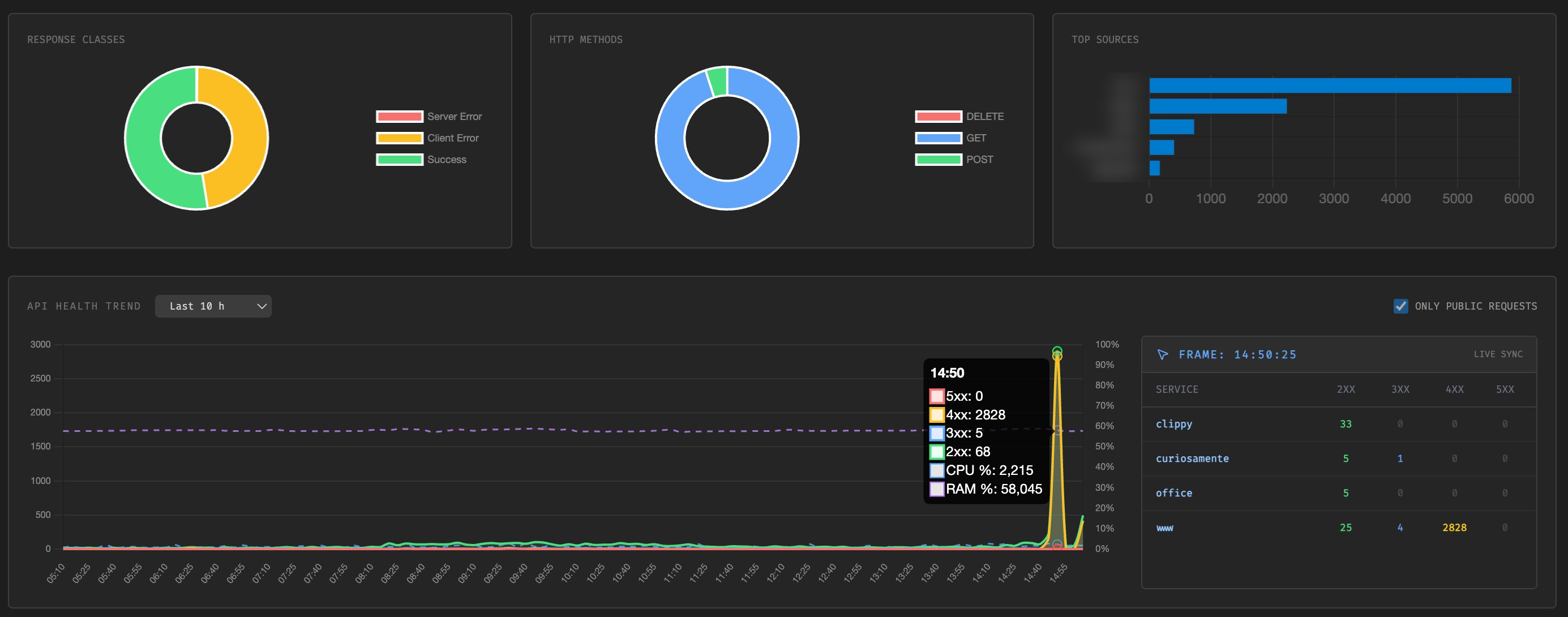This screenshot has height=617, width=1568.
Task: Click the 4xx: 2828 tooltip entry
Action: tap(968, 415)
